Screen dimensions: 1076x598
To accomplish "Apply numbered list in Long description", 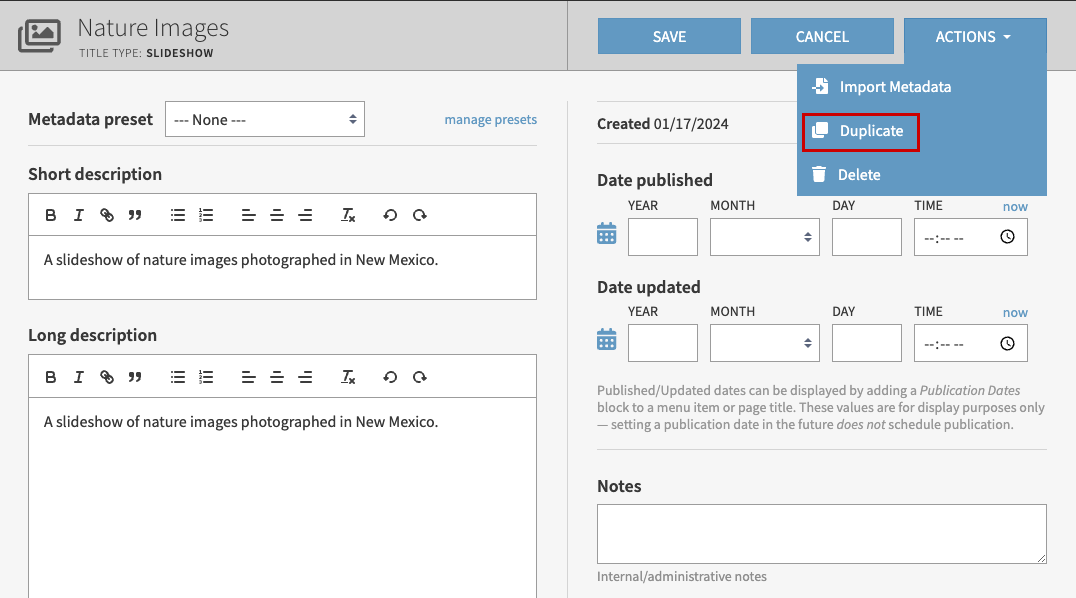I will tap(206, 377).
